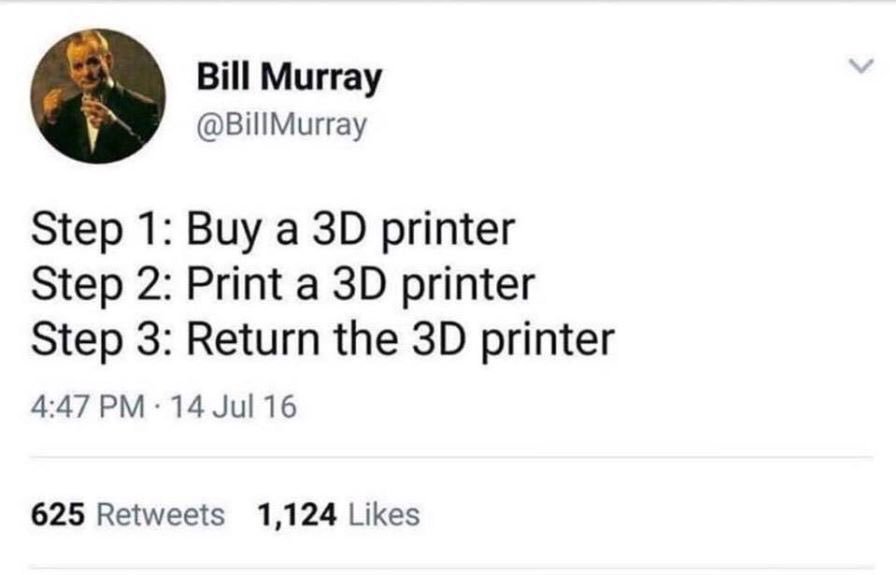Select the "Step 3: Return the 3D printer" line
The width and height of the screenshot is (896, 575).
(x=323, y=340)
